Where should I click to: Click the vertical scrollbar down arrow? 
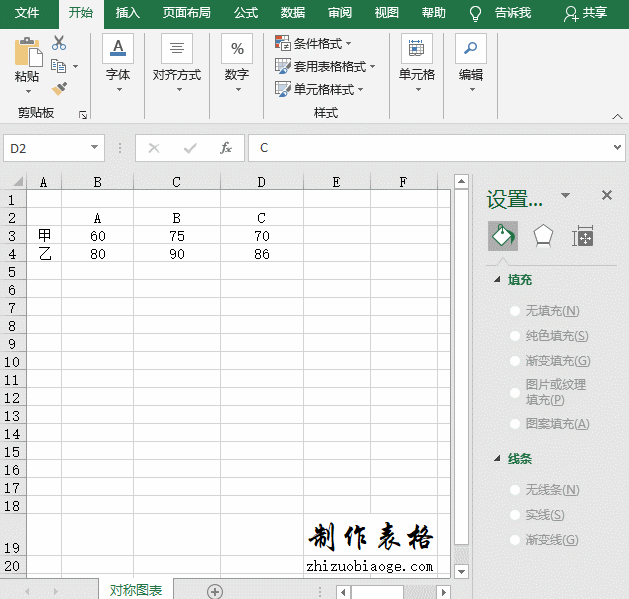pos(461,571)
